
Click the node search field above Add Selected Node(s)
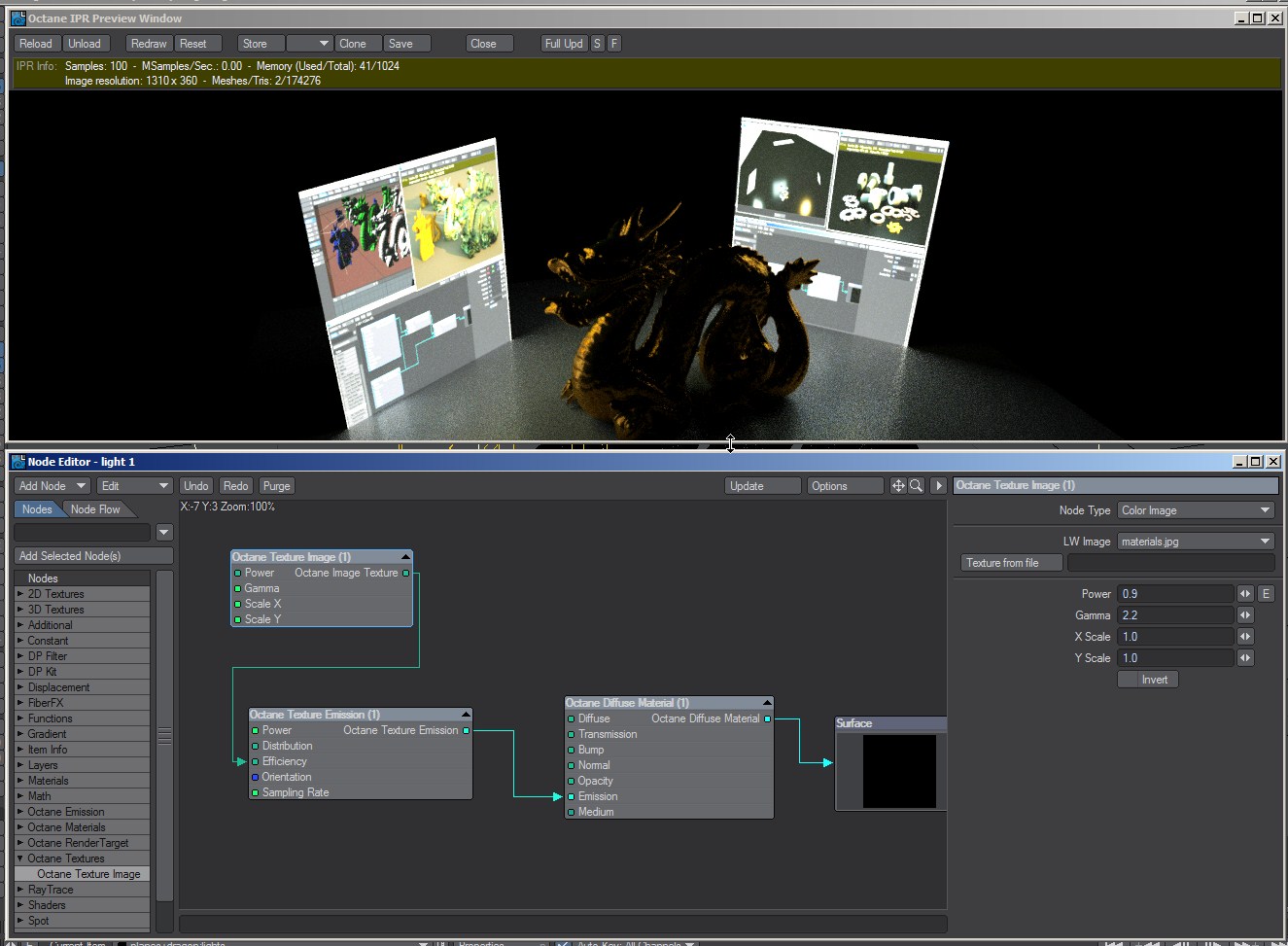coord(83,533)
